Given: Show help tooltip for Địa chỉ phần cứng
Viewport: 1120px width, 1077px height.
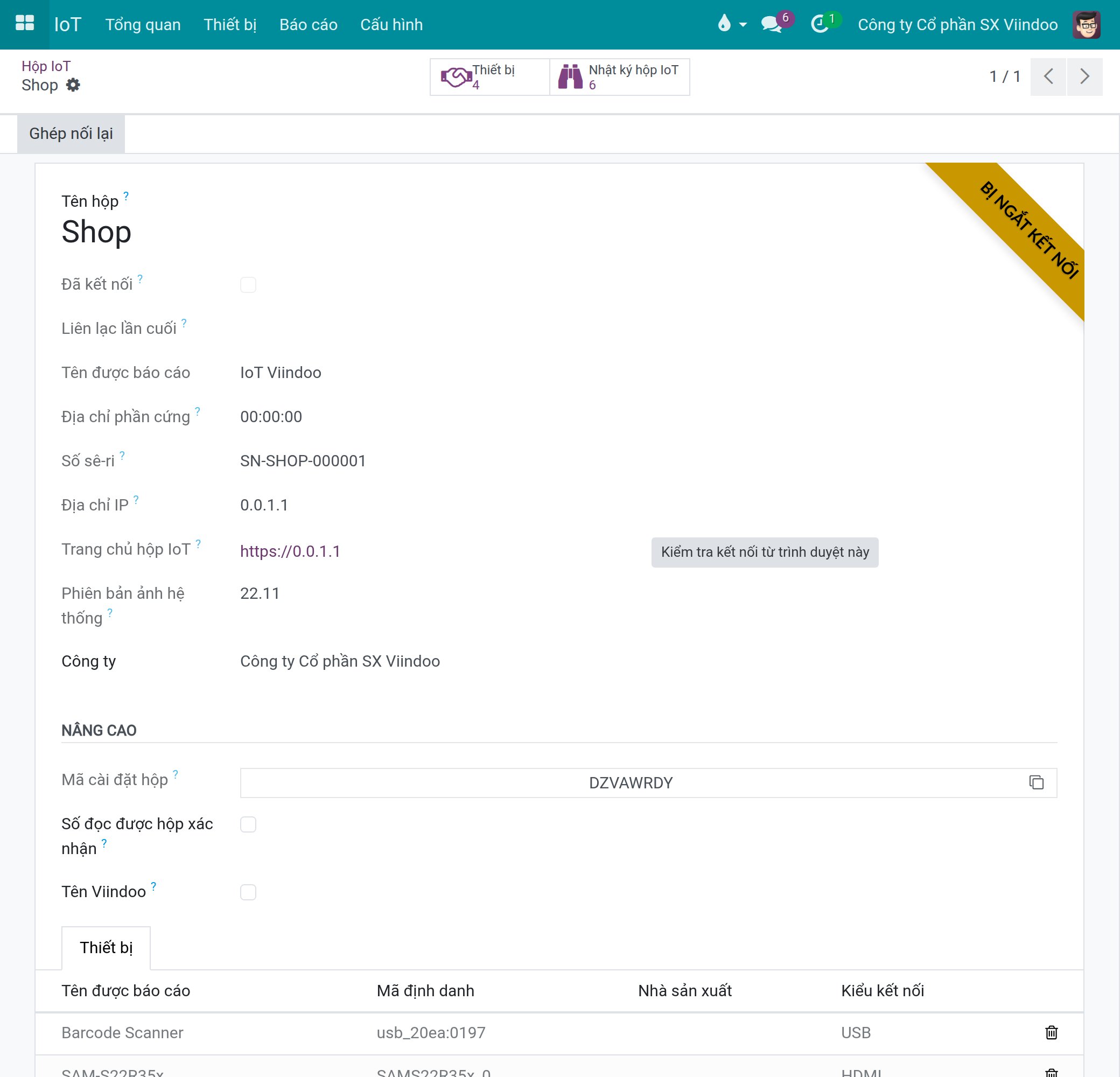Looking at the screenshot, I should click(198, 411).
